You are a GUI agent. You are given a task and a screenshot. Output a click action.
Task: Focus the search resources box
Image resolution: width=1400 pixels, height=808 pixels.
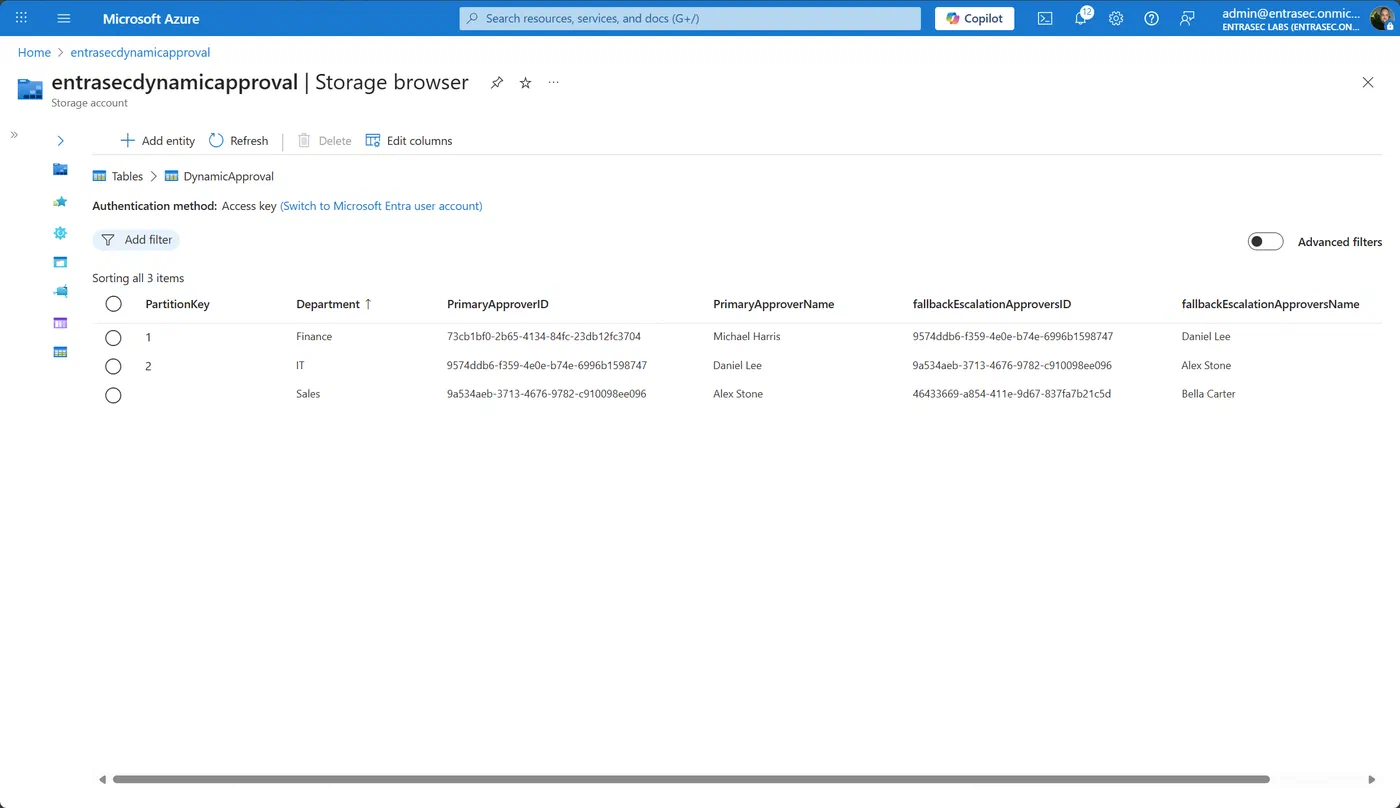click(690, 18)
